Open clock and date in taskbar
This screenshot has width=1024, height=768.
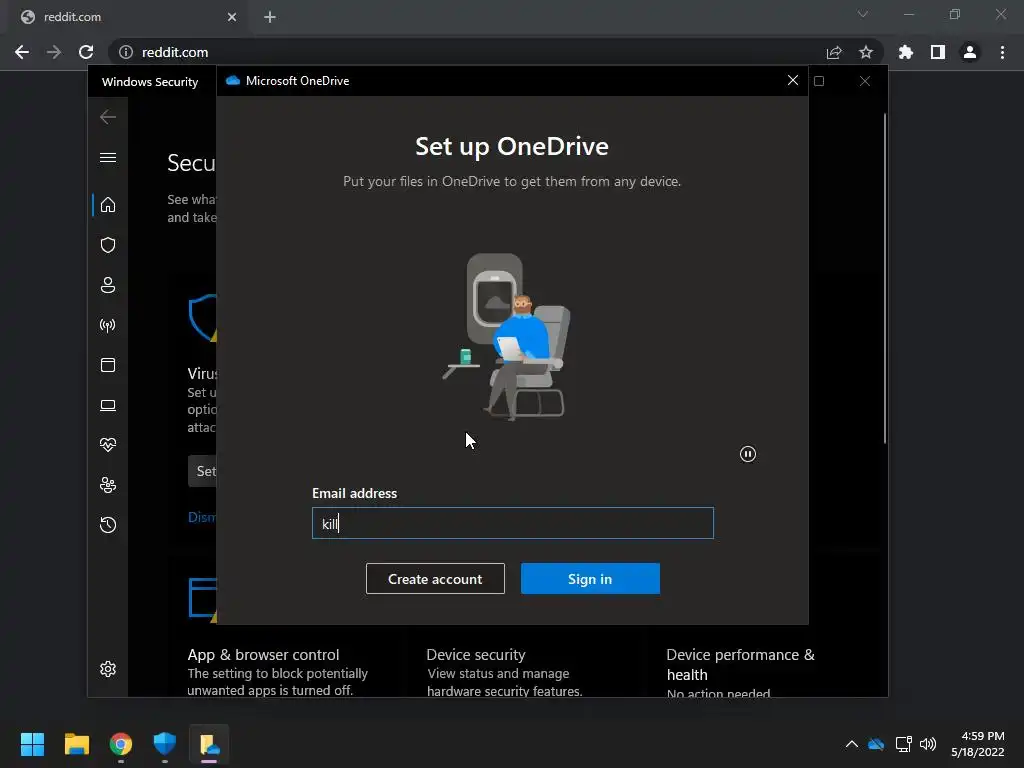point(978,744)
